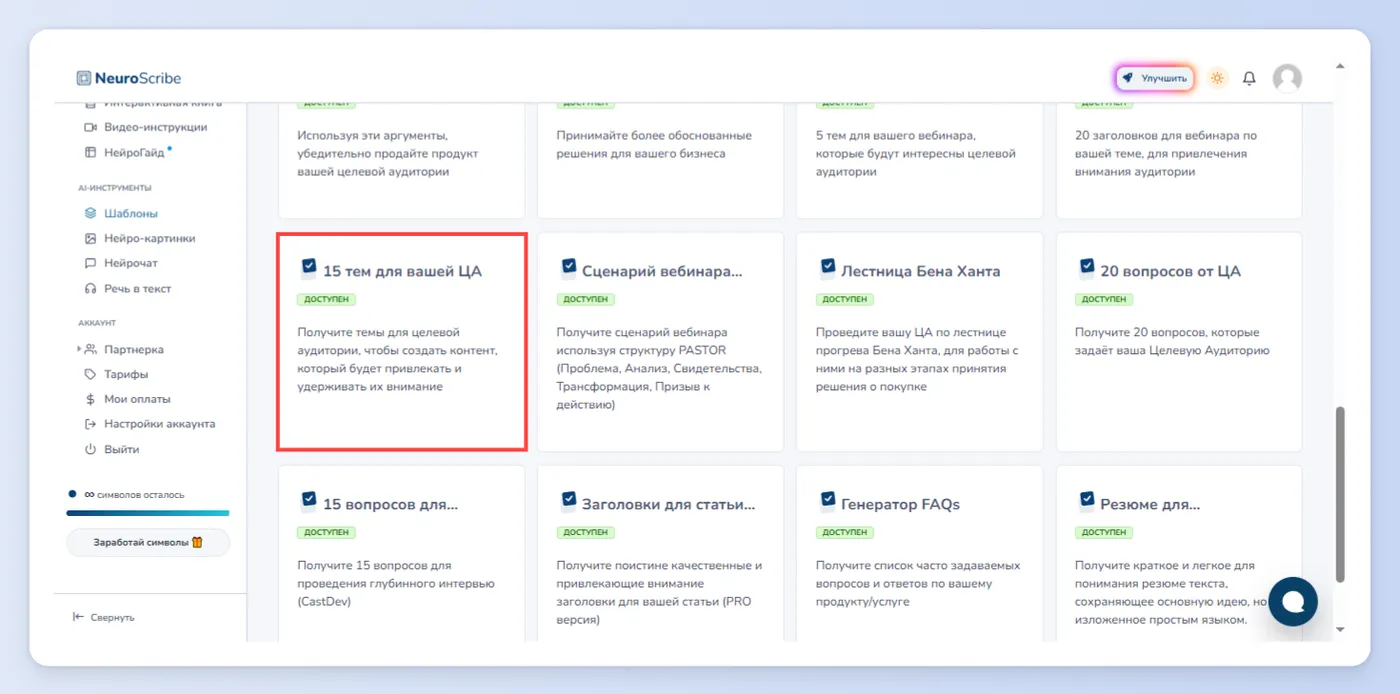Collapse sidebar with Свернуть
1400x694 pixels.
(104, 618)
